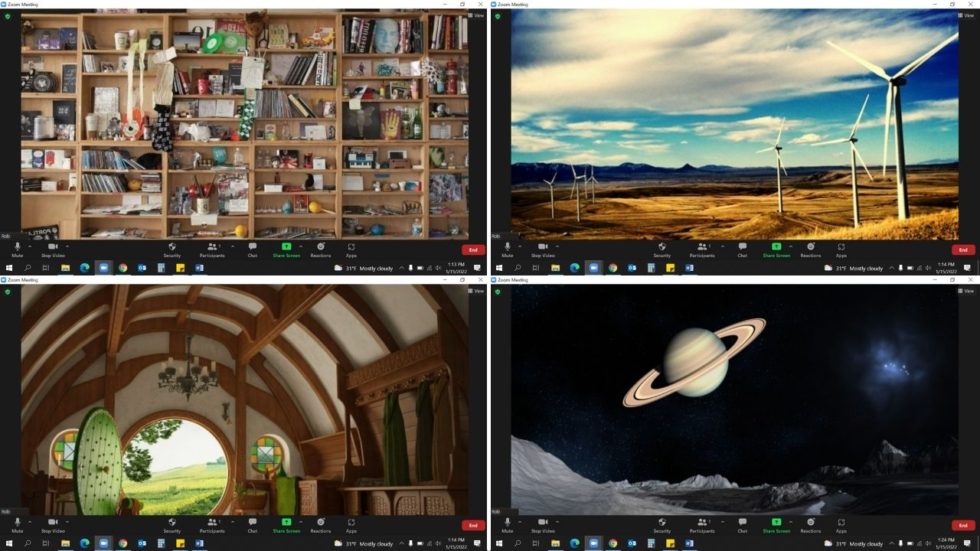Toggle Mute in the Saturn background meeting
The width and height of the screenshot is (980, 551).
(507, 524)
